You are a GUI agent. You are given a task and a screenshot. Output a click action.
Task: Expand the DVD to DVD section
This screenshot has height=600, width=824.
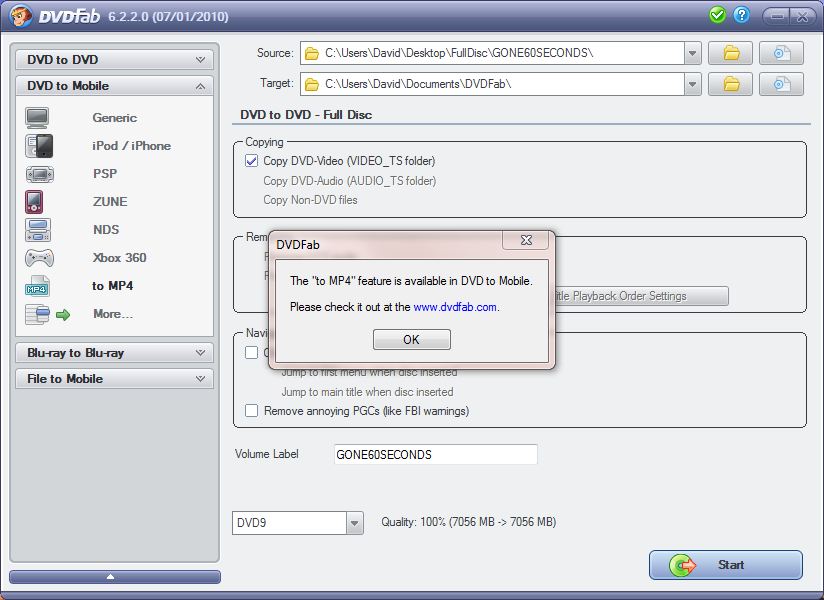tap(115, 59)
